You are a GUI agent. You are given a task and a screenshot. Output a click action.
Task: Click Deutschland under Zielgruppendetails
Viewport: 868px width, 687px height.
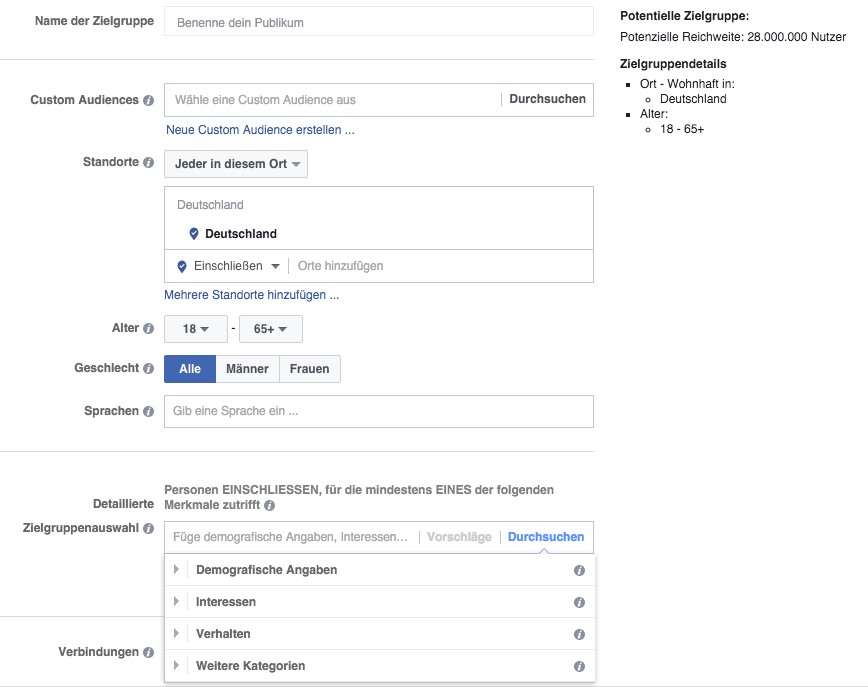coord(693,99)
